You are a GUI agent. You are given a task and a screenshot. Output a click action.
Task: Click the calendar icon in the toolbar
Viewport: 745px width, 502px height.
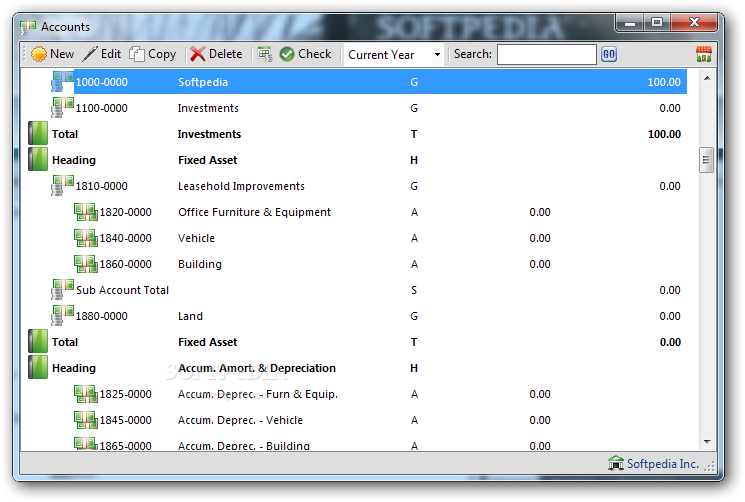(x=704, y=54)
